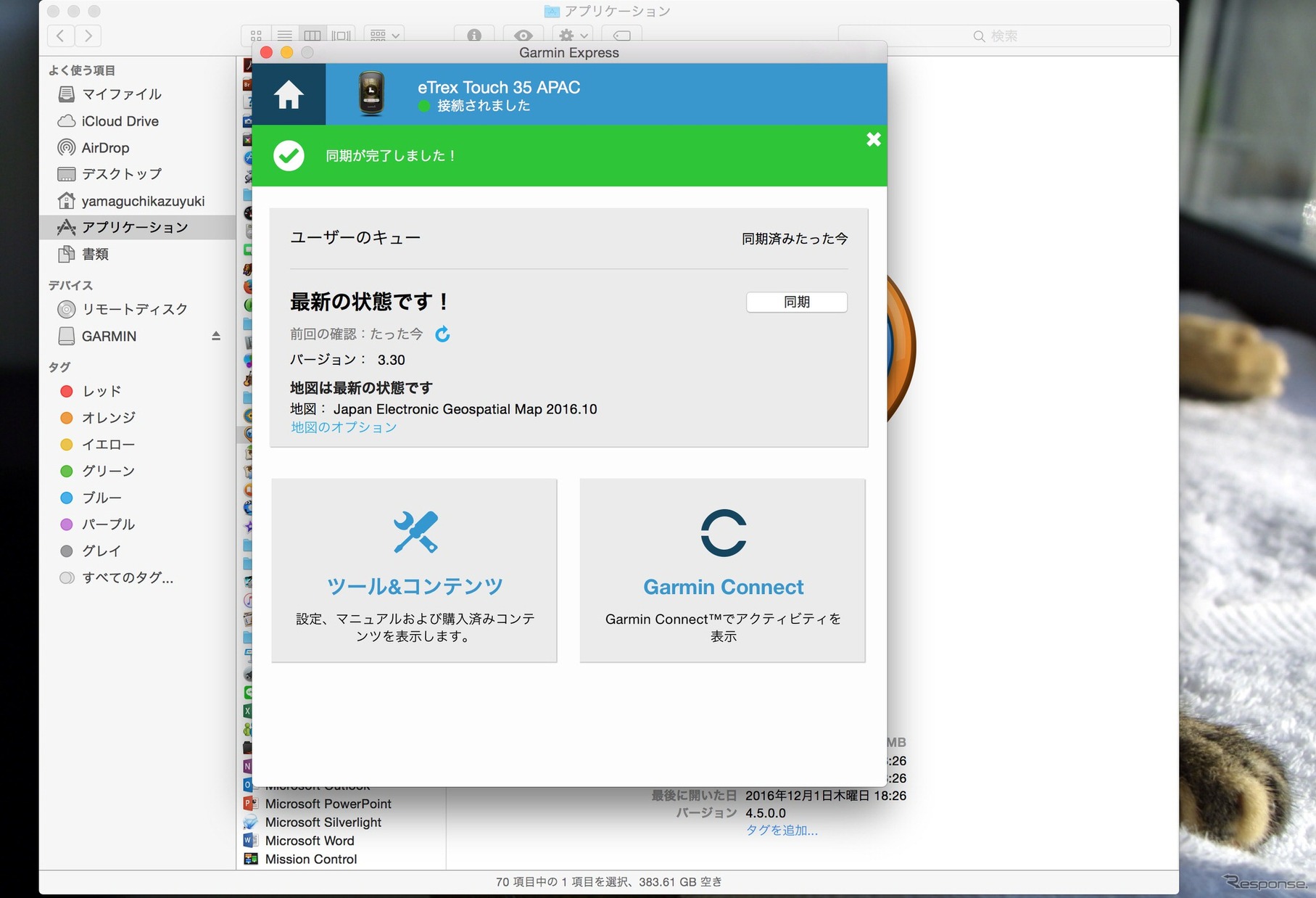This screenshot has width=1316, height=898.
Task: Select the グリーン green tag
Action: pyautogui.click(x=138, y=471)
